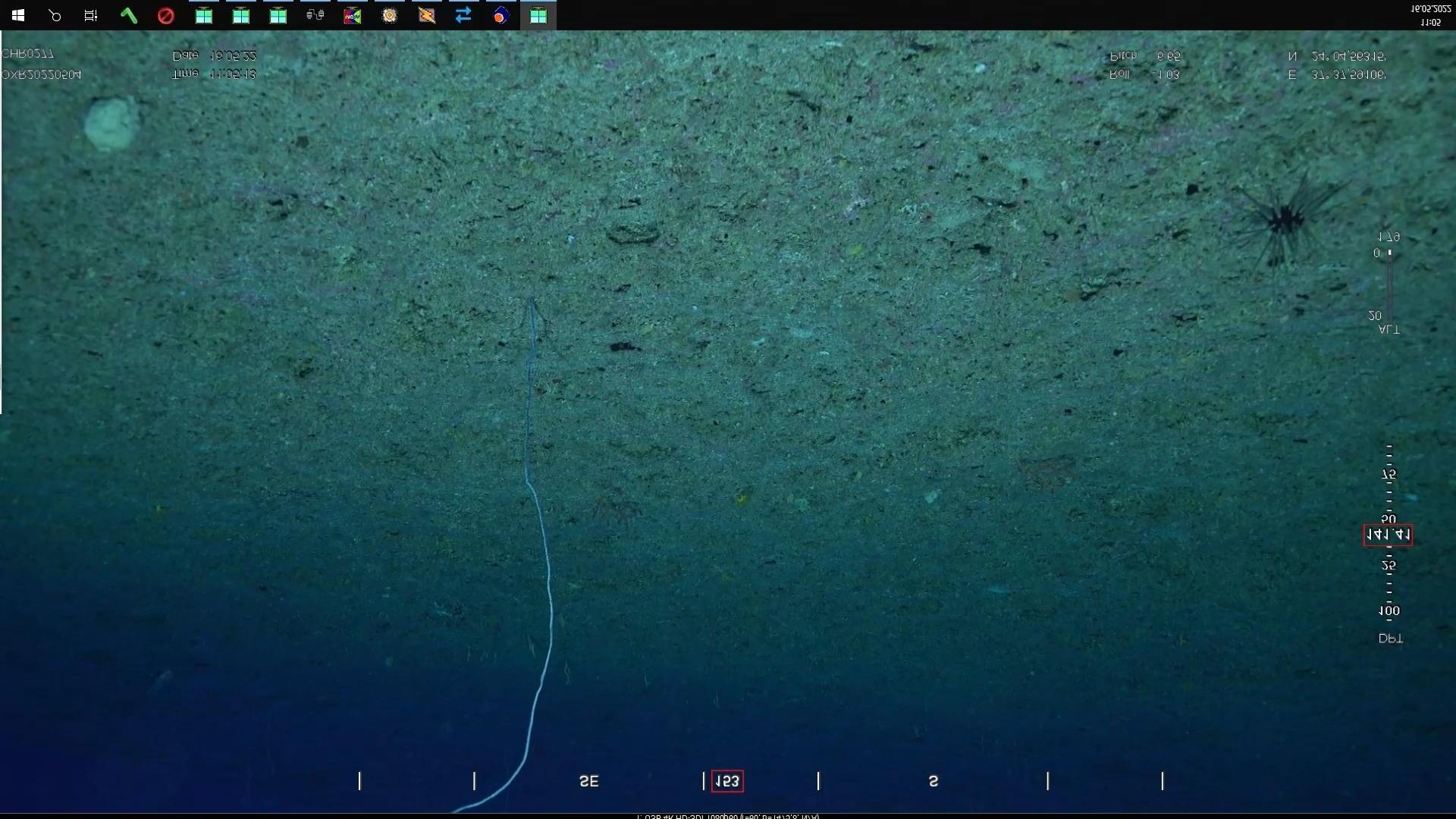Click the SE compass label
Viewport: 1456px width, 819px height.
tap(589, 781)
